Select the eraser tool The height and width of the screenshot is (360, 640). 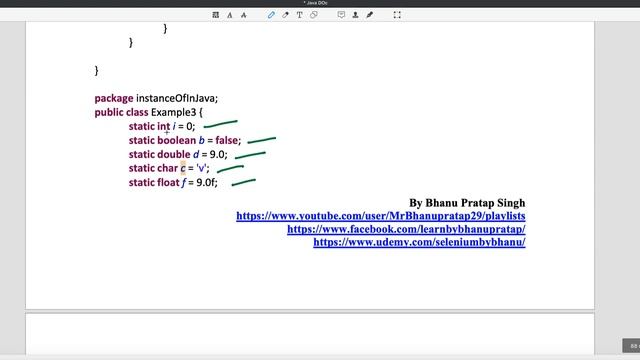pos(285,15)
